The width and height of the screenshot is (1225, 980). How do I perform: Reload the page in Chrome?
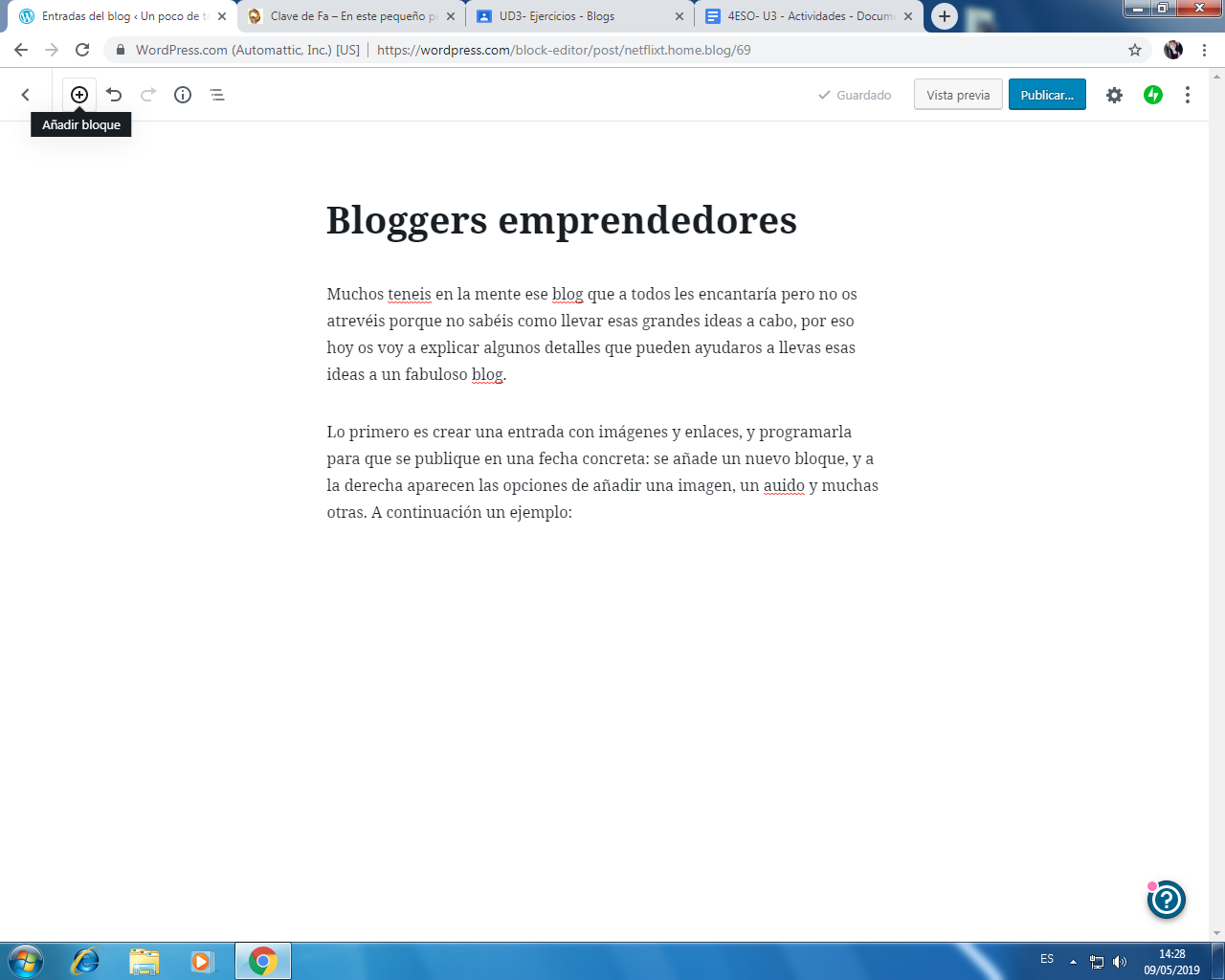(82, 50)
